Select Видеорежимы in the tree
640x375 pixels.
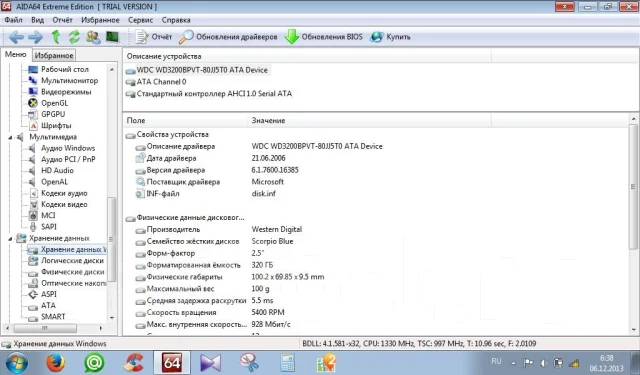coord(66,92)
